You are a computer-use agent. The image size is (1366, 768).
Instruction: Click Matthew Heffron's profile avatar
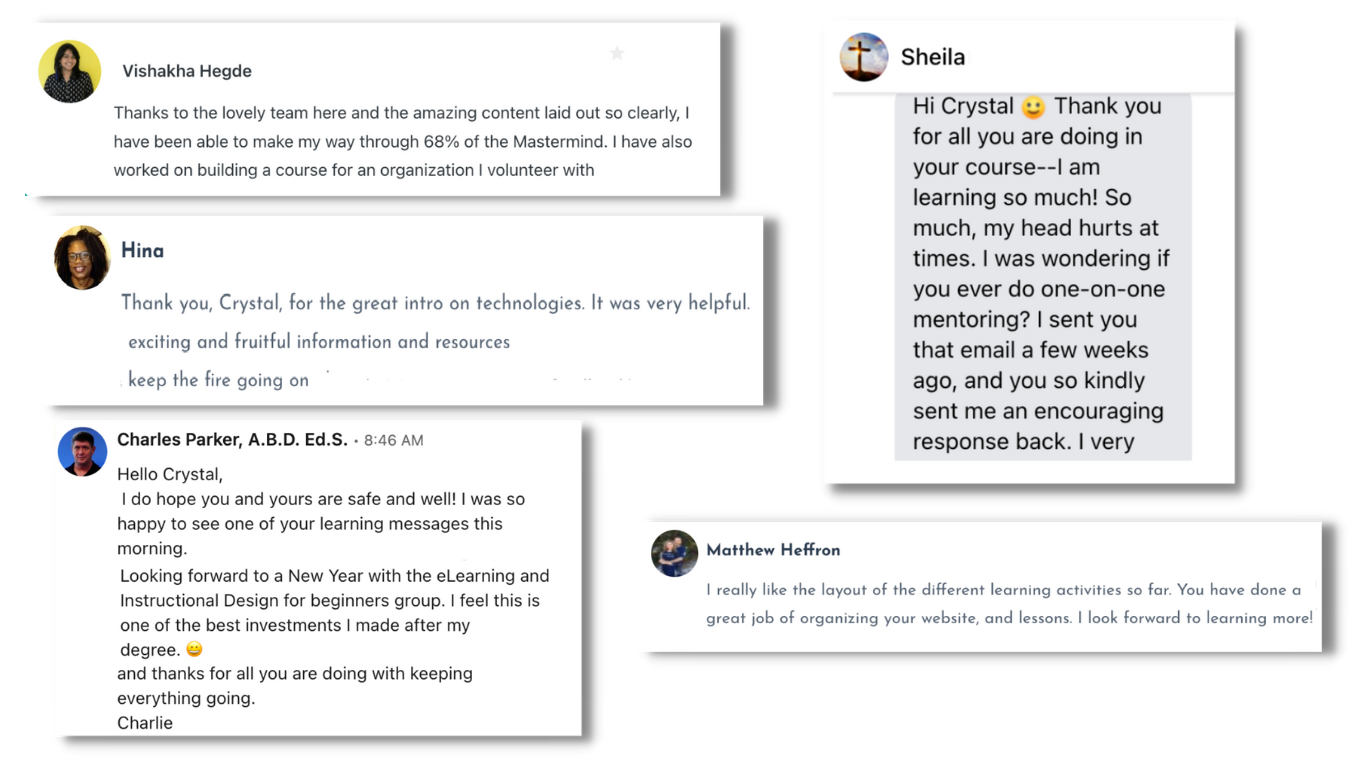(x=675, y=553)
